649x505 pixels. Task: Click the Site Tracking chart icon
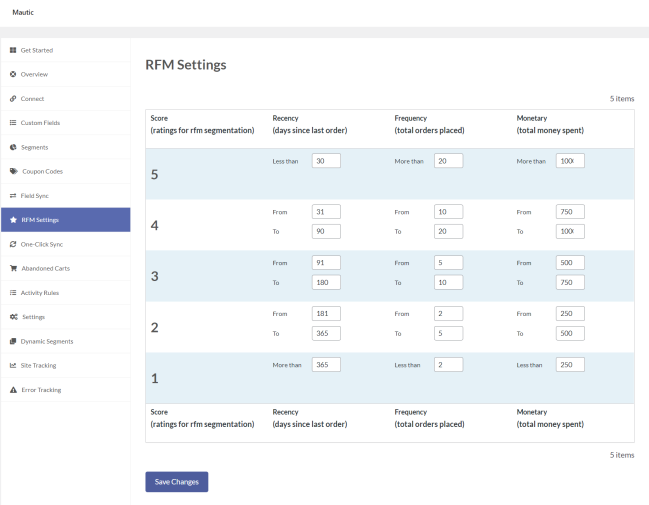click(x=13, y=365)
